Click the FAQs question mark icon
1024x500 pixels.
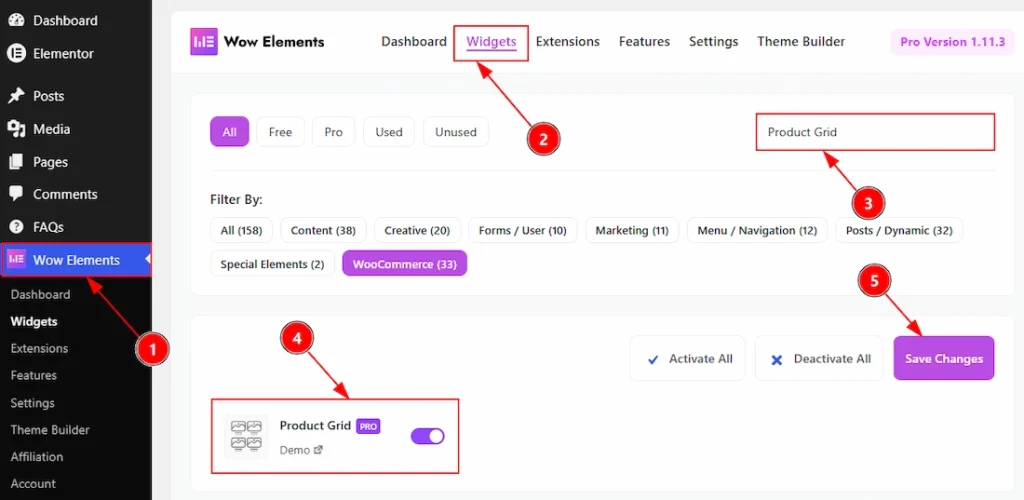pyautogui.click(x=16, y=227)
